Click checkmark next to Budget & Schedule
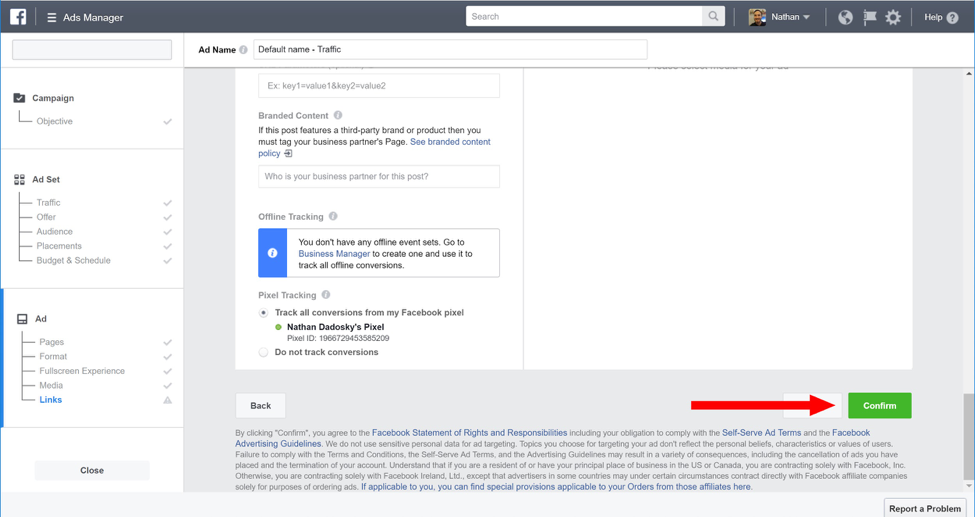975x517 pixels. [167, 261]
